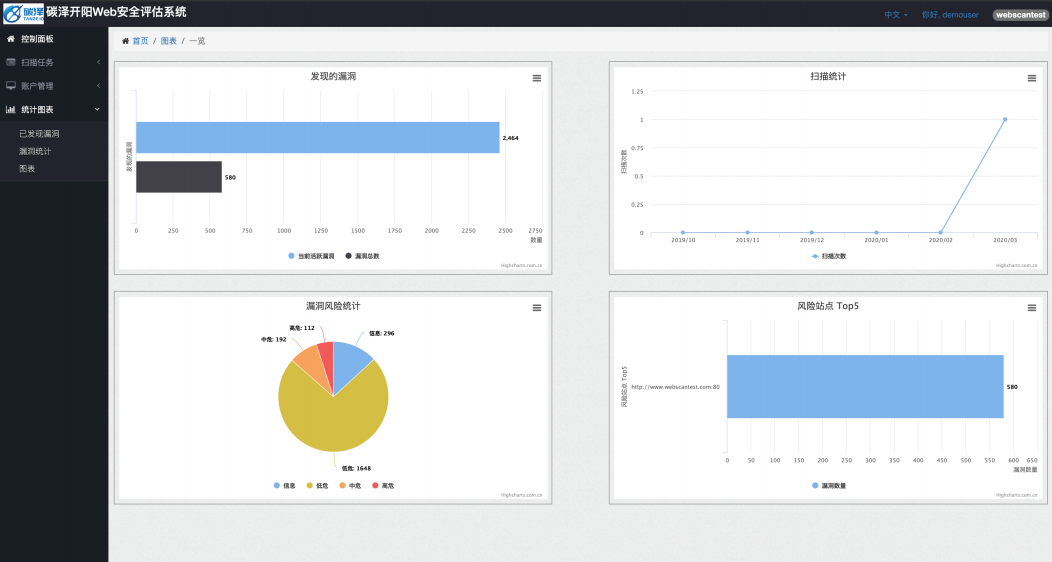
Task: Click the 扫描统计 chart title
Action: pos(829,76)
